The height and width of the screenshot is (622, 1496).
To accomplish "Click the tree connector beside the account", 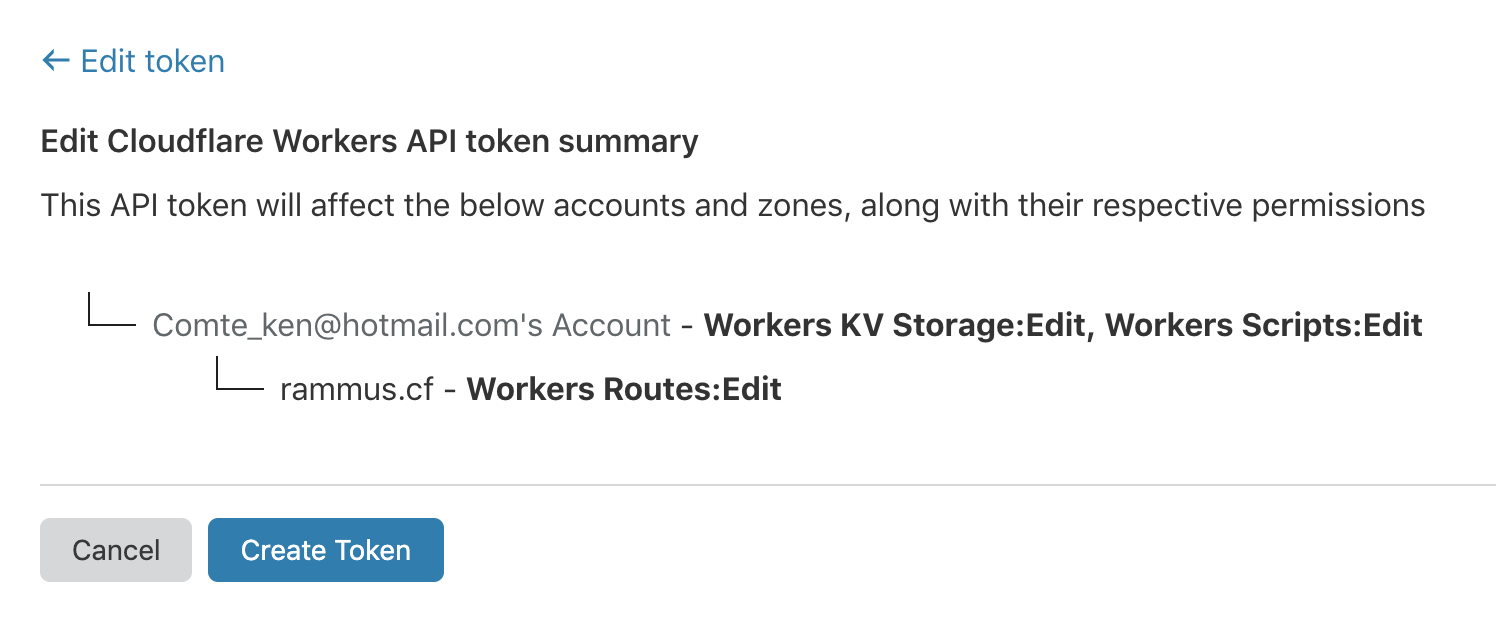I will [x=110, y=312].
